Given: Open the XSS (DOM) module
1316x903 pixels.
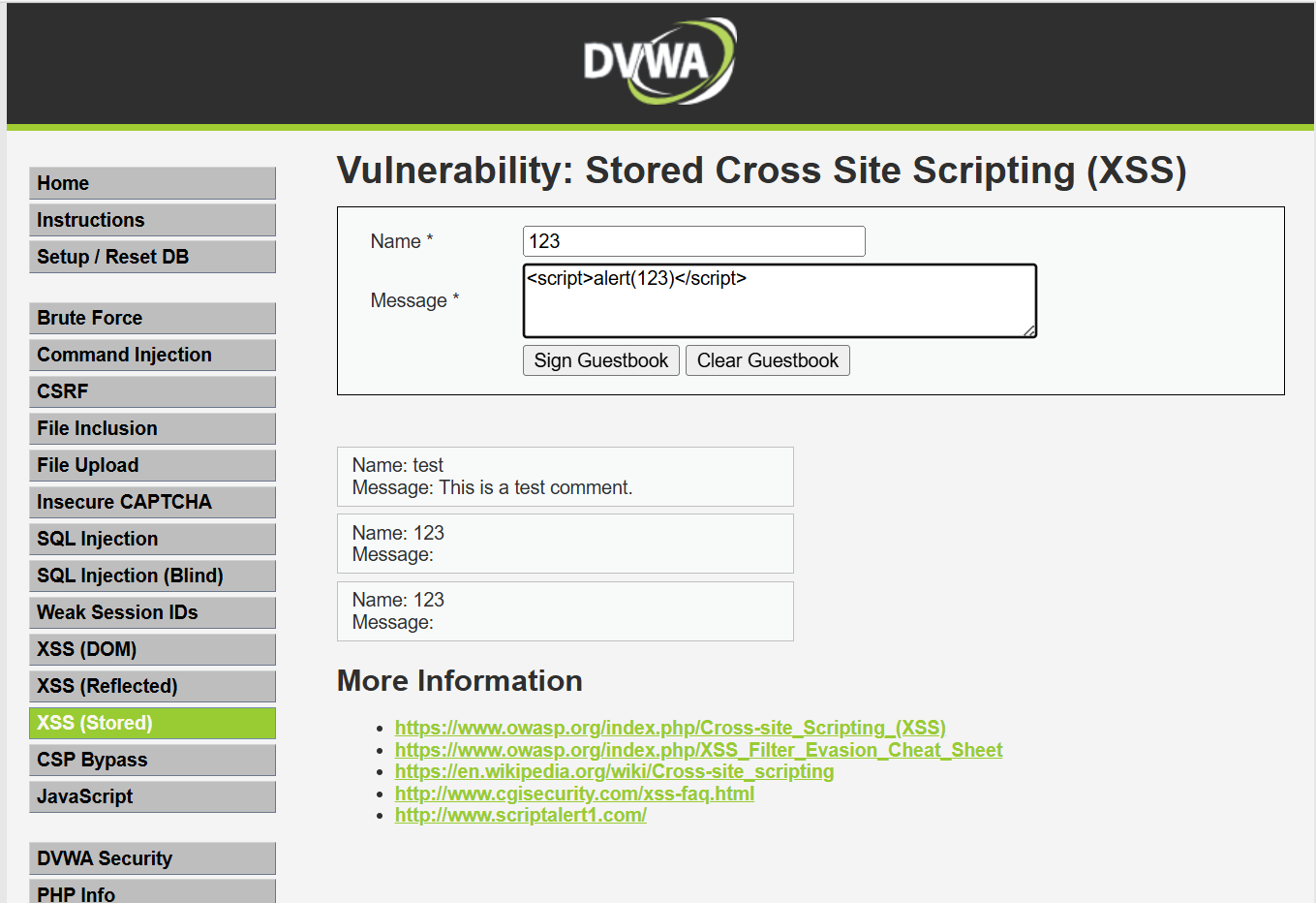Looking at the screenshot, I should [x=152, y=649].
